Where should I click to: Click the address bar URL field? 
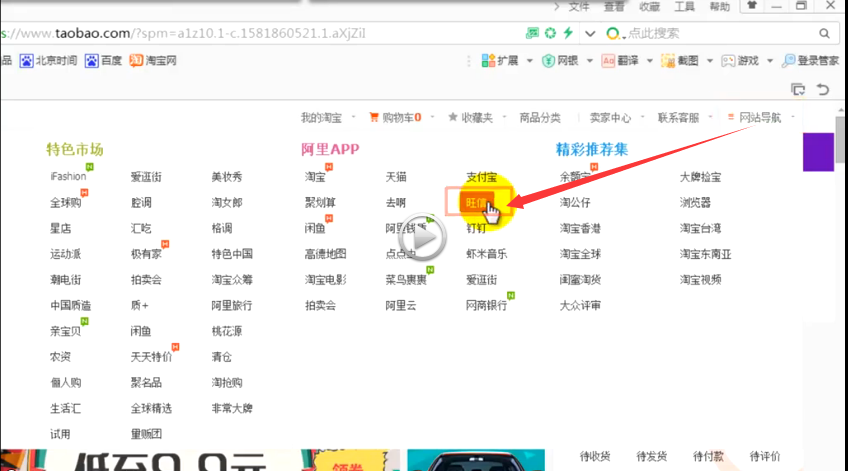coord(260,34)
